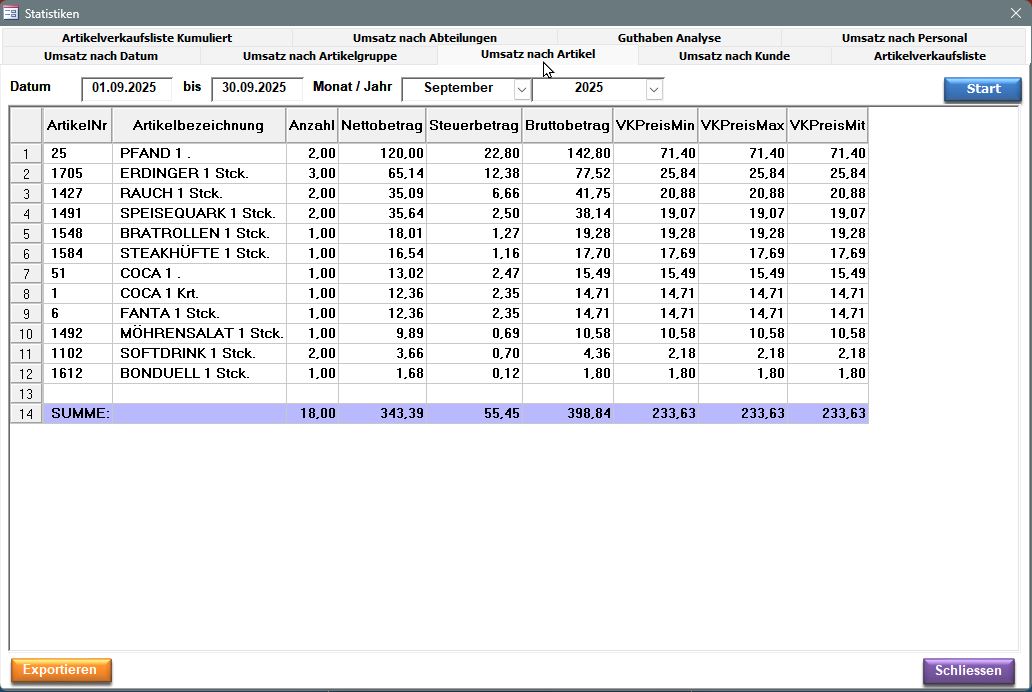The width and height of the screenshot is (1032, 692).
Task: Select the Umsatz nach Kunde tab
Action: pos(734,56)
